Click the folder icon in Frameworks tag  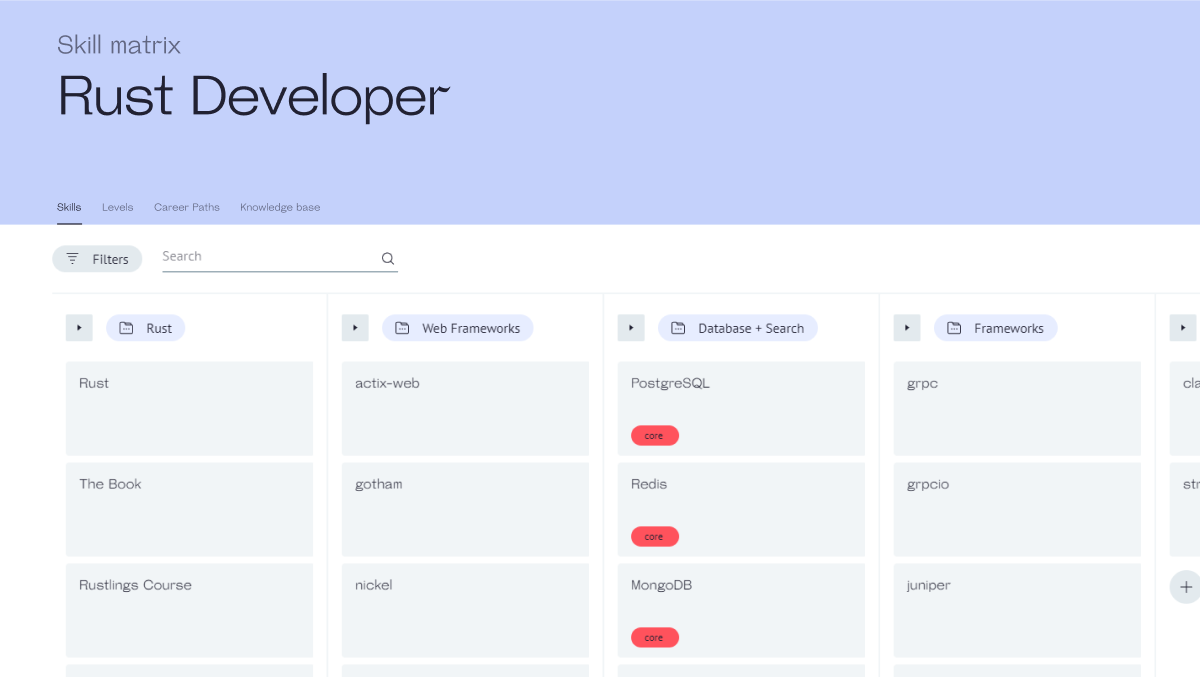coord(954,328)
